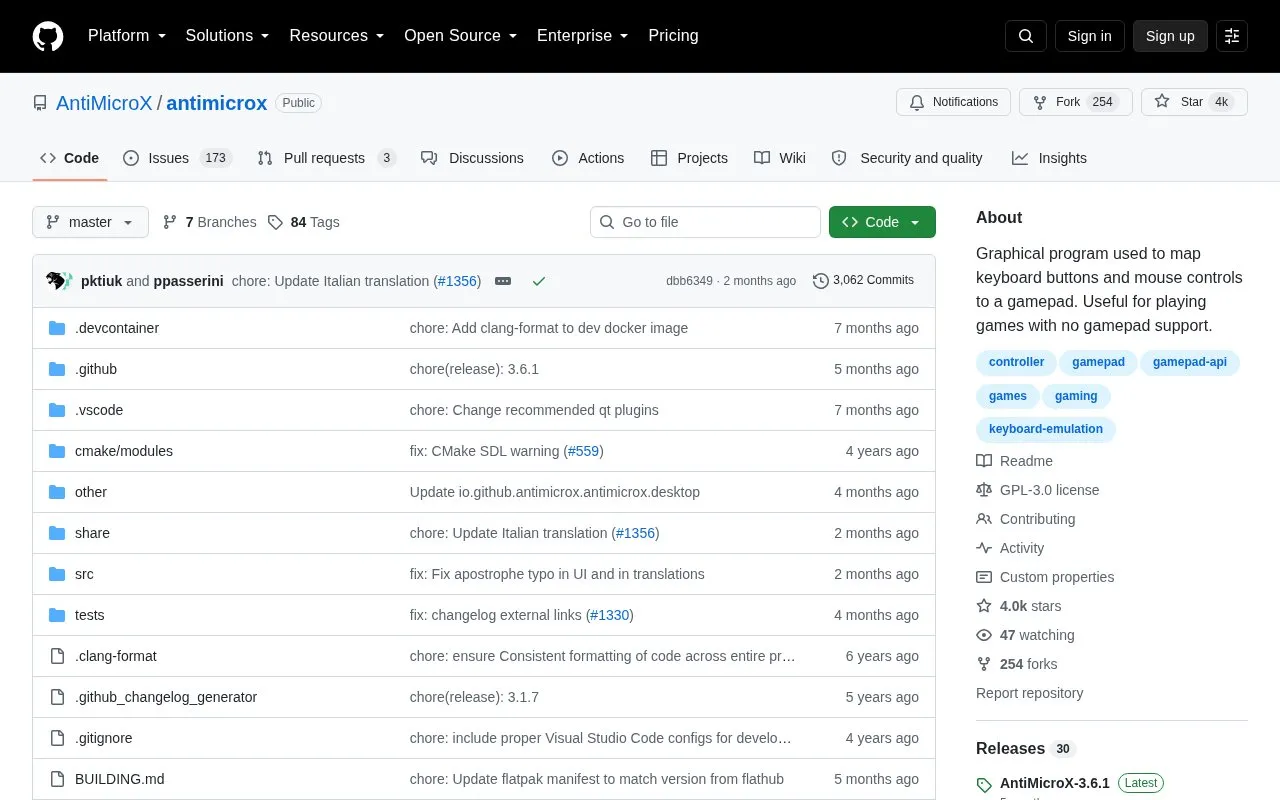Click the Sign in button
Viewport: 1280px width, 800px height.
(1089, 36)
